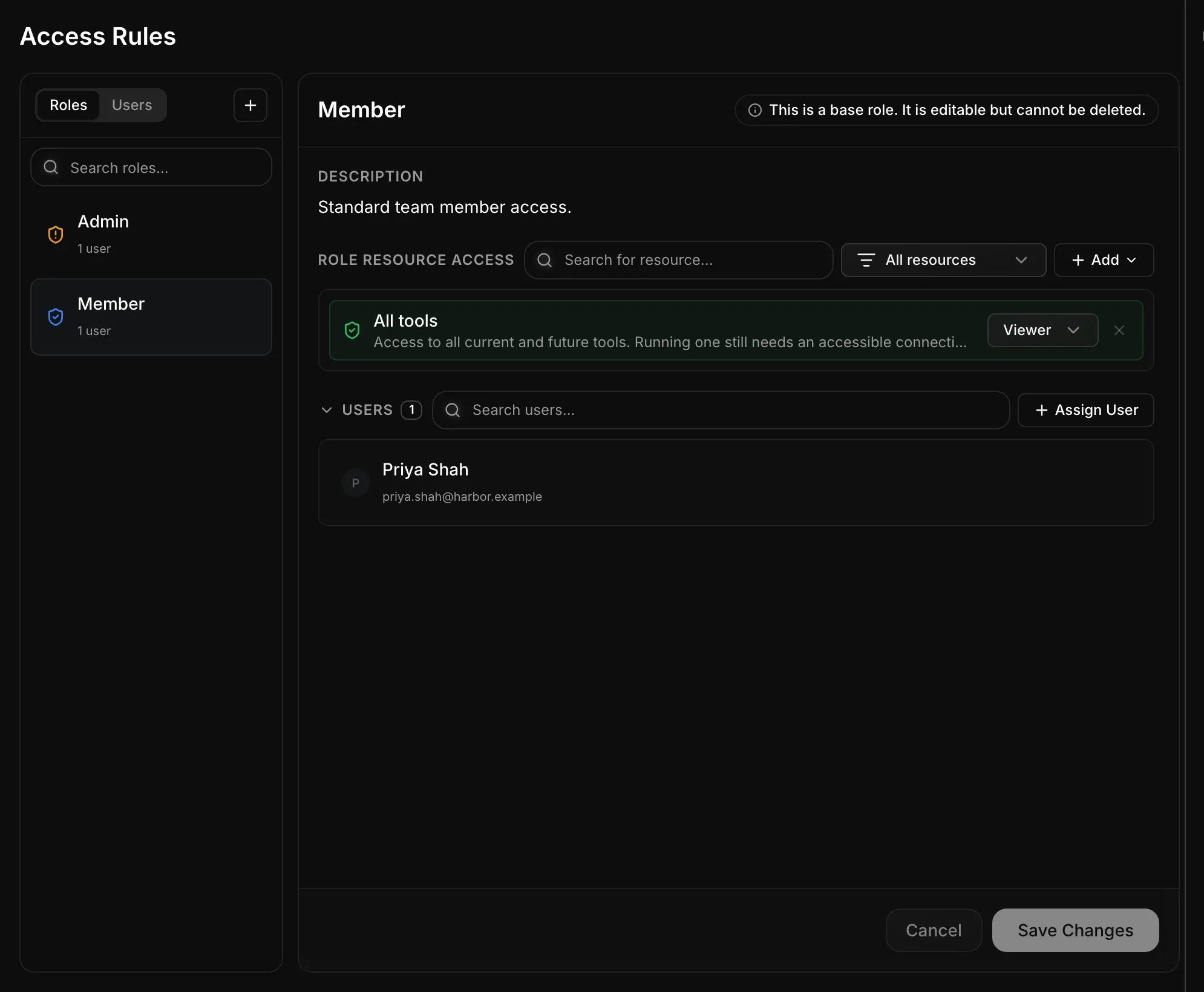Click Priya Shah's avatar circle

[x=356, y=483]
